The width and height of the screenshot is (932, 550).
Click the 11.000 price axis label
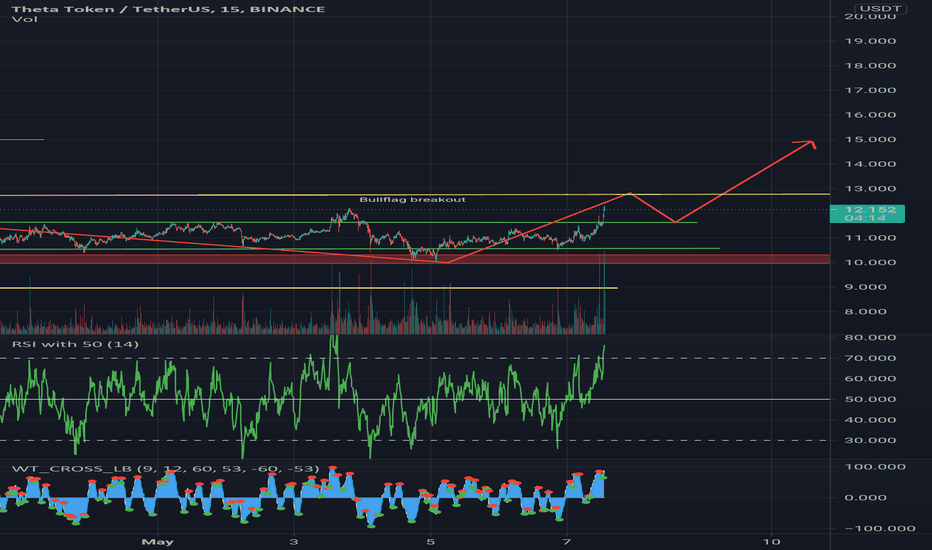(870, 238)
